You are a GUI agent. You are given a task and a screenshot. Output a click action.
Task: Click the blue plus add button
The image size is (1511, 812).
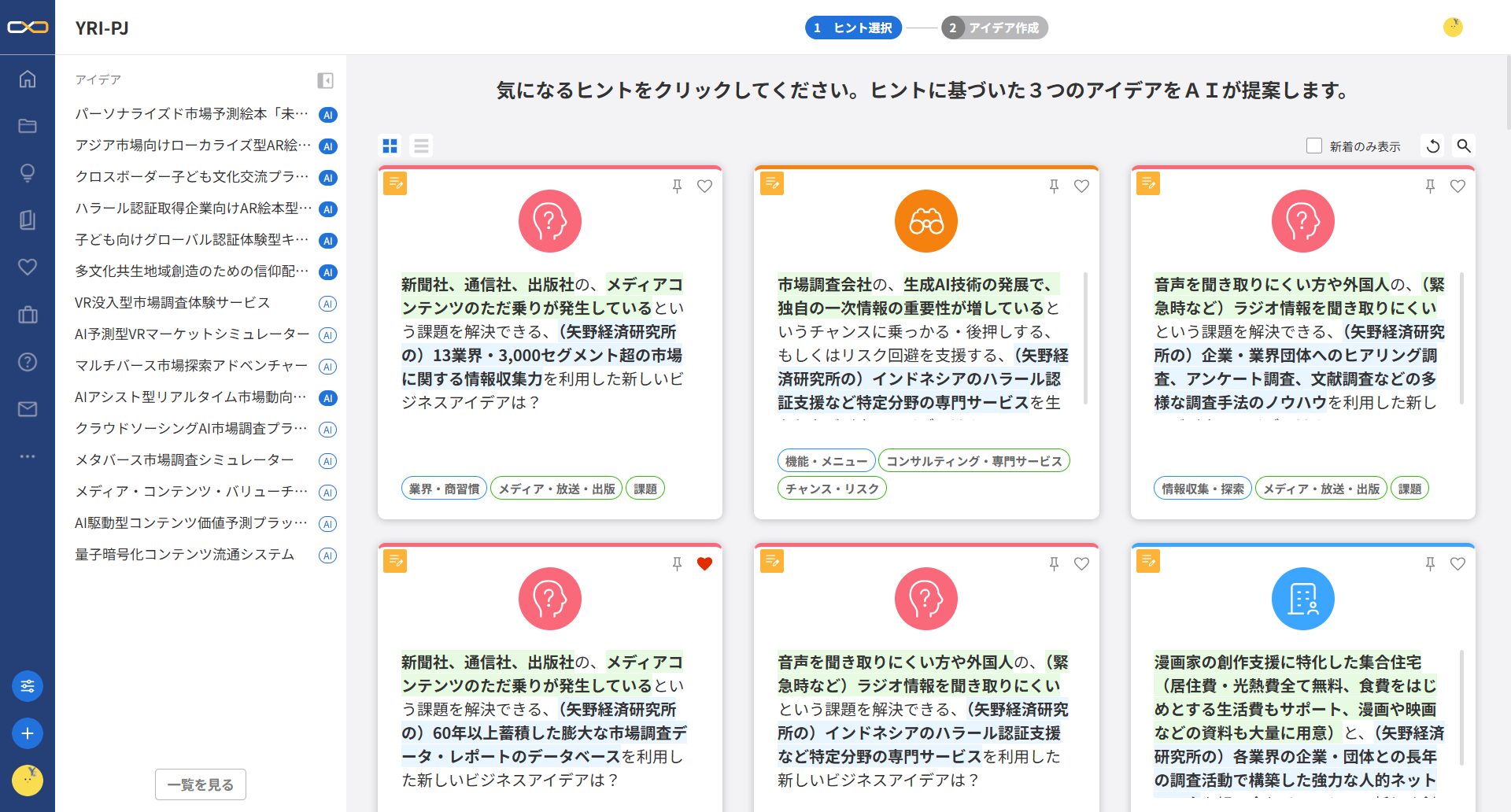point(28,733)
